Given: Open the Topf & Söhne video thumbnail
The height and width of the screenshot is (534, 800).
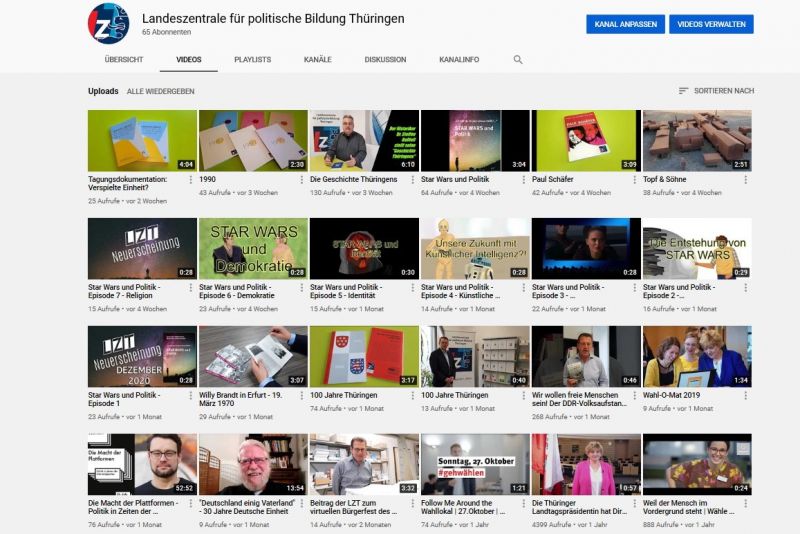Looking at the screenshot, I should click(x=697, y=141).
